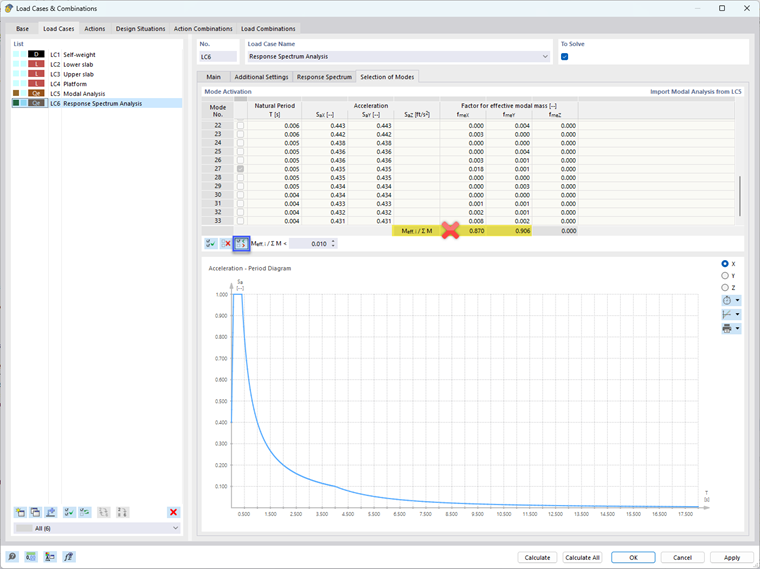Click the Cancel button
Image resolution: width=760 pixels, height=569 pixels.
pyautogui.click(x=682, y=557)
